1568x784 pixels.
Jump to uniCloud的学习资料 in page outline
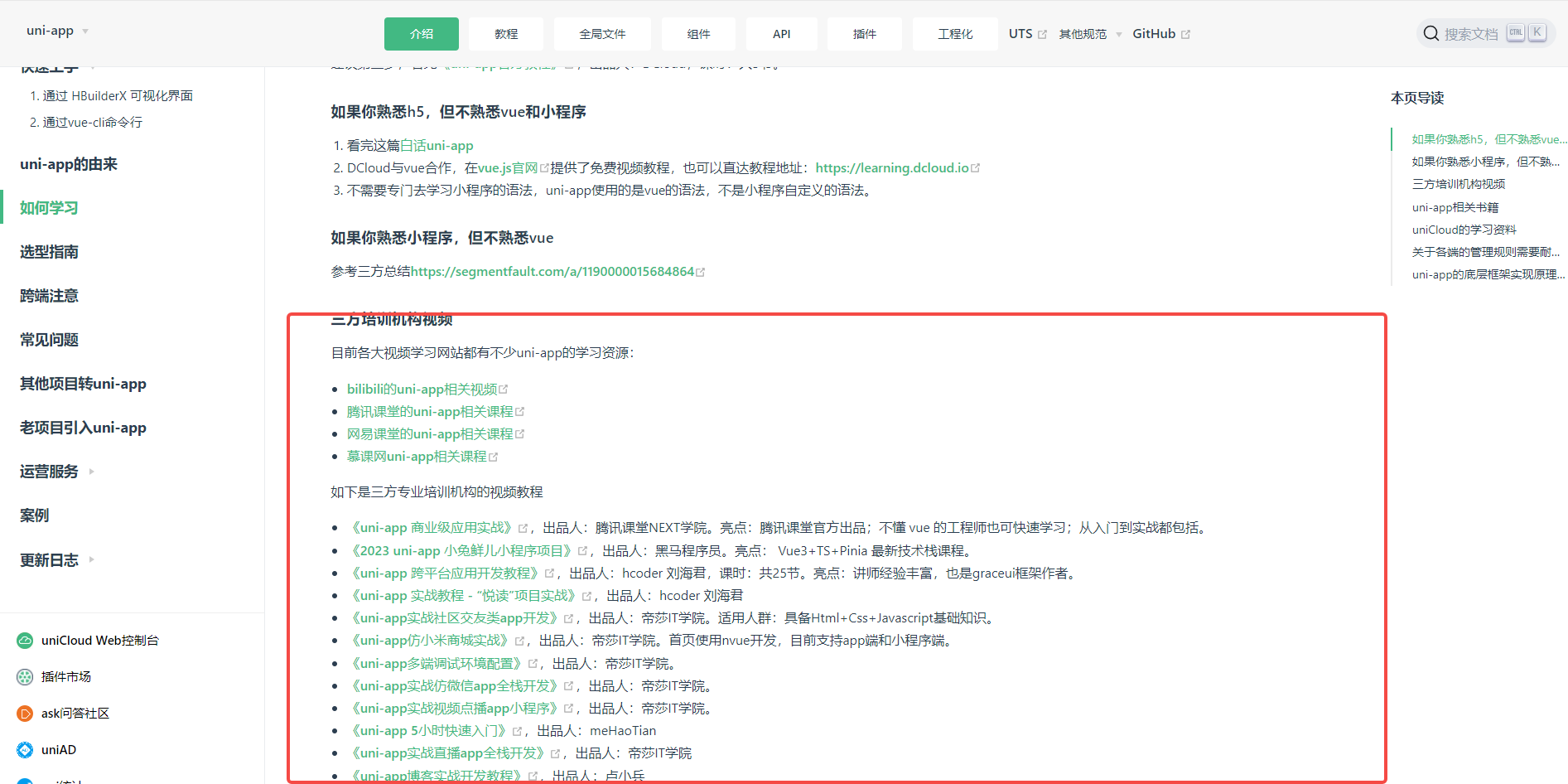(1464, 230)
